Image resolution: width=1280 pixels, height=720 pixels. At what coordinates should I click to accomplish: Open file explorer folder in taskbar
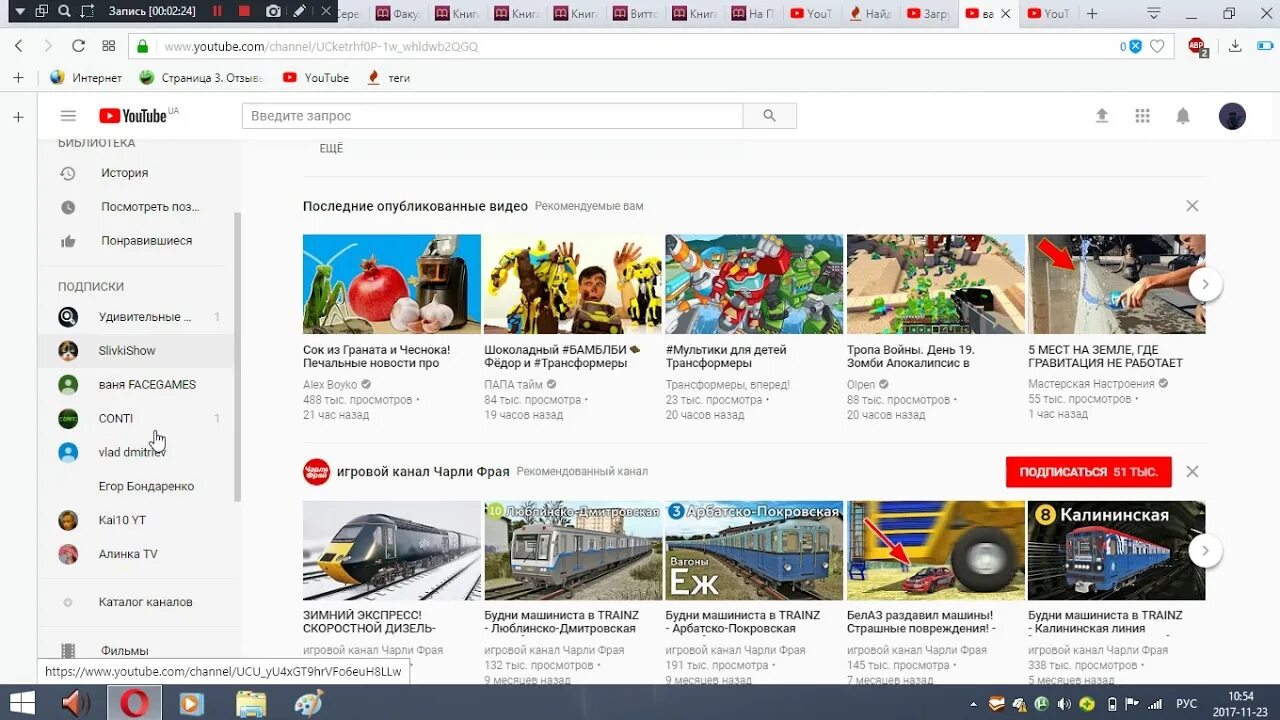(x=251, y=704)
